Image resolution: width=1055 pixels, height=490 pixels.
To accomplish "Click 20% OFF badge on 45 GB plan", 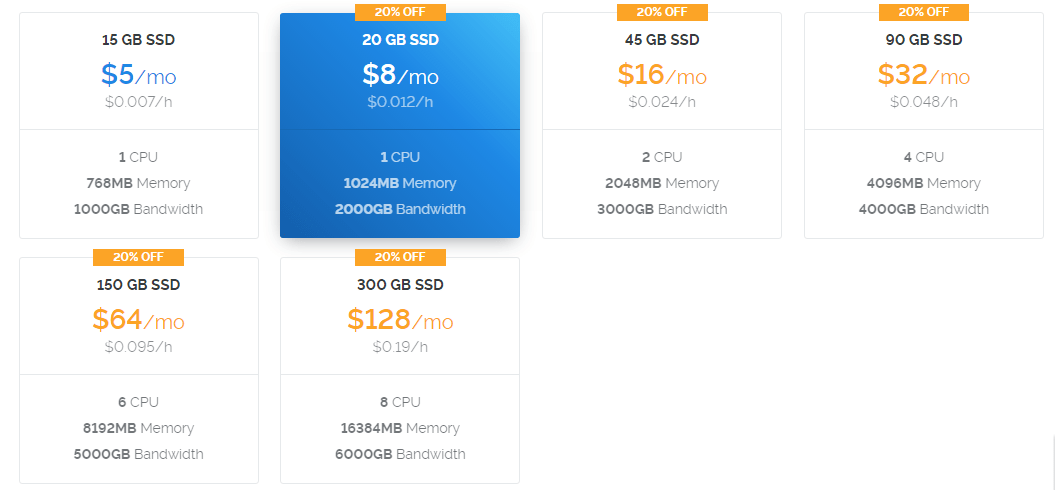I will (x=662, y=12).
